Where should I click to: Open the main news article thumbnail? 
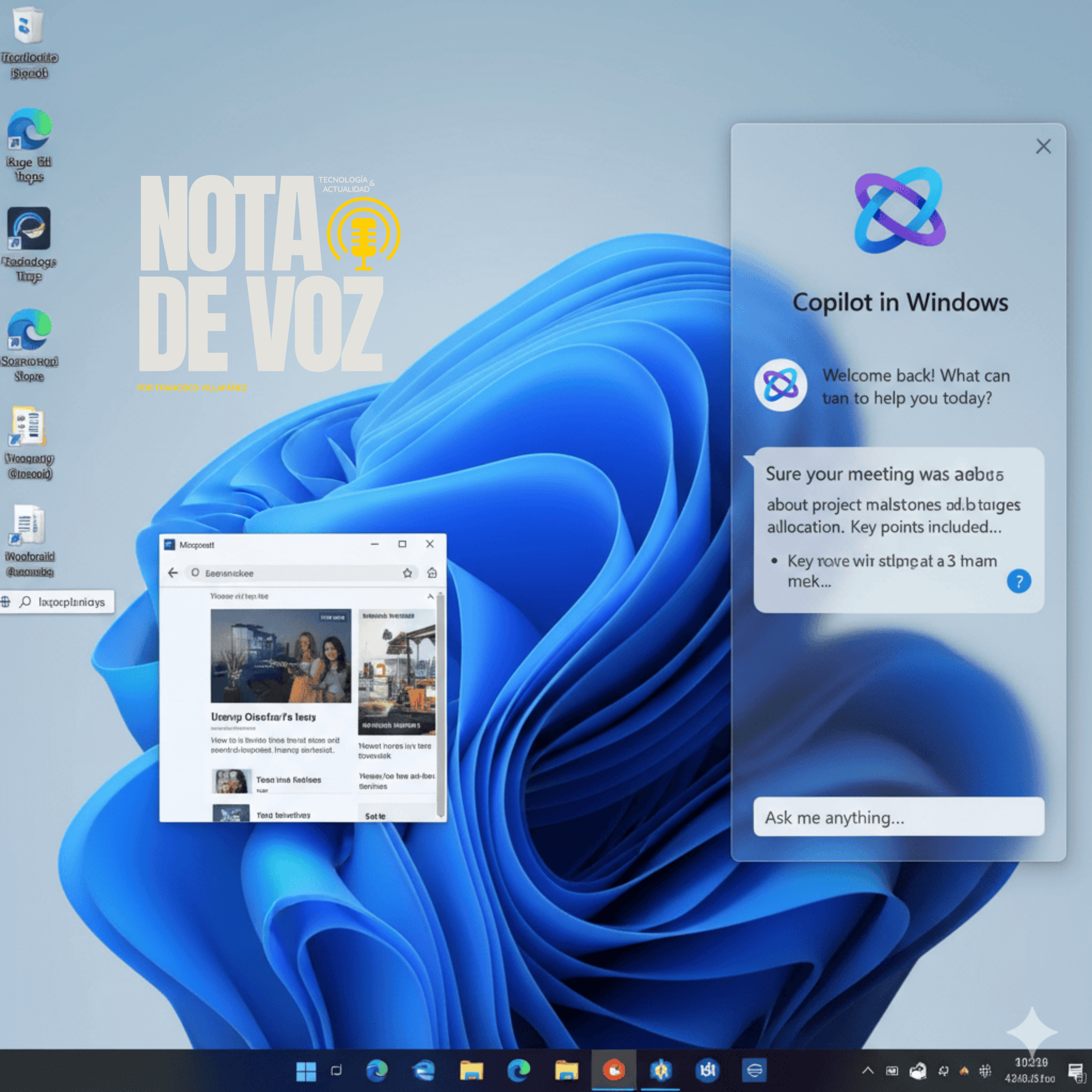280,656
